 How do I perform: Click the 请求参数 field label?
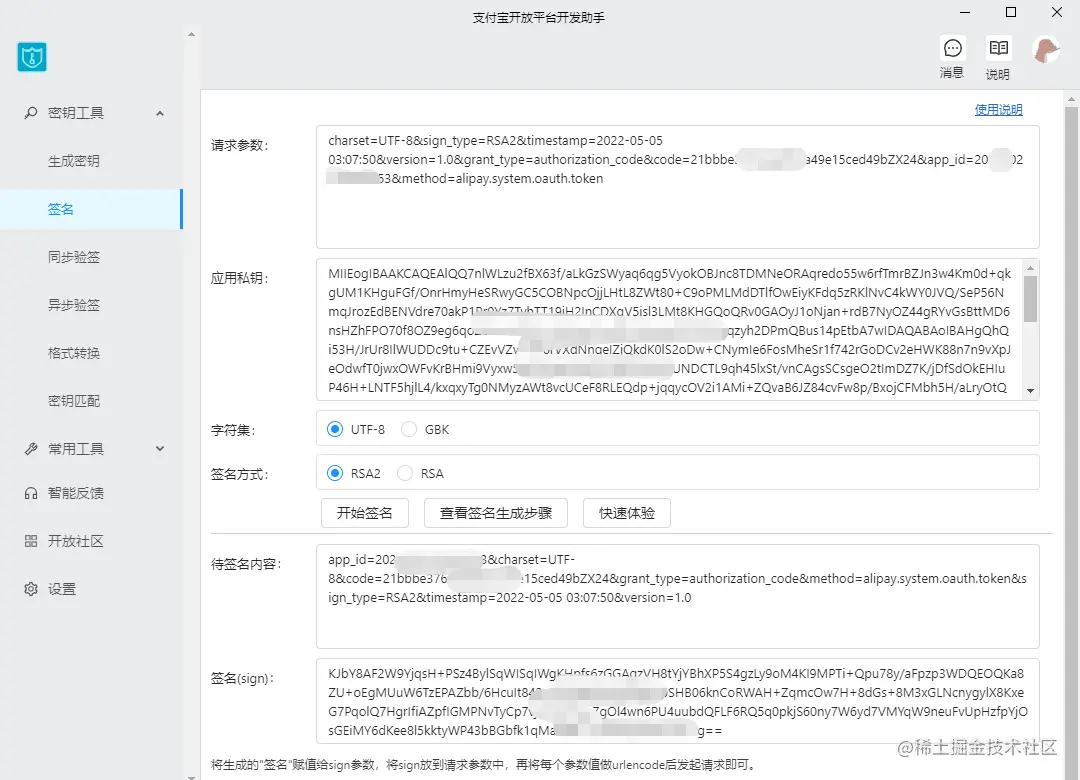coord(240,145)
